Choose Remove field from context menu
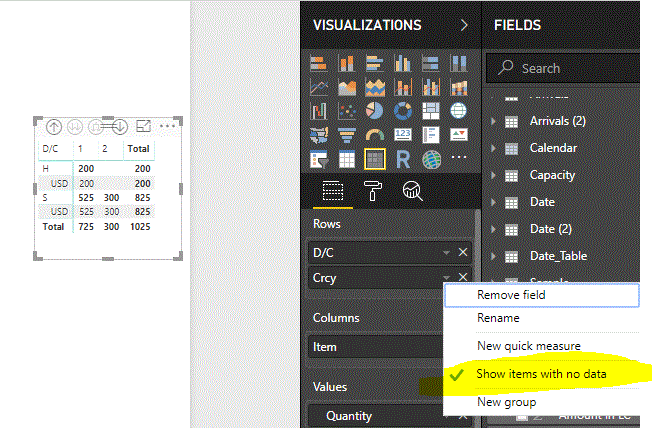Viewport: 652px width, 428px height. tap(541, 295)
